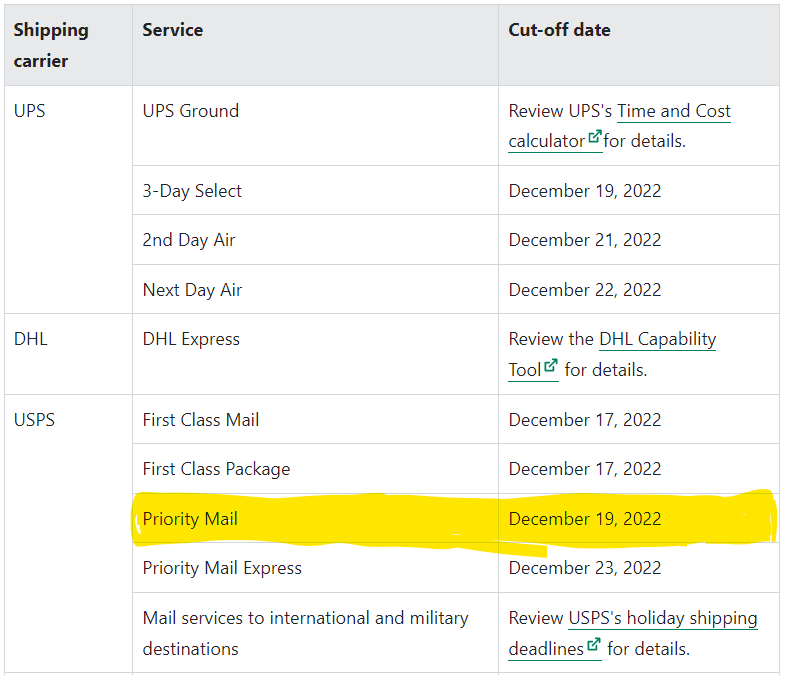Select the highlighted Priority Mail cell
Screen dimensions: 786x675
315,518
